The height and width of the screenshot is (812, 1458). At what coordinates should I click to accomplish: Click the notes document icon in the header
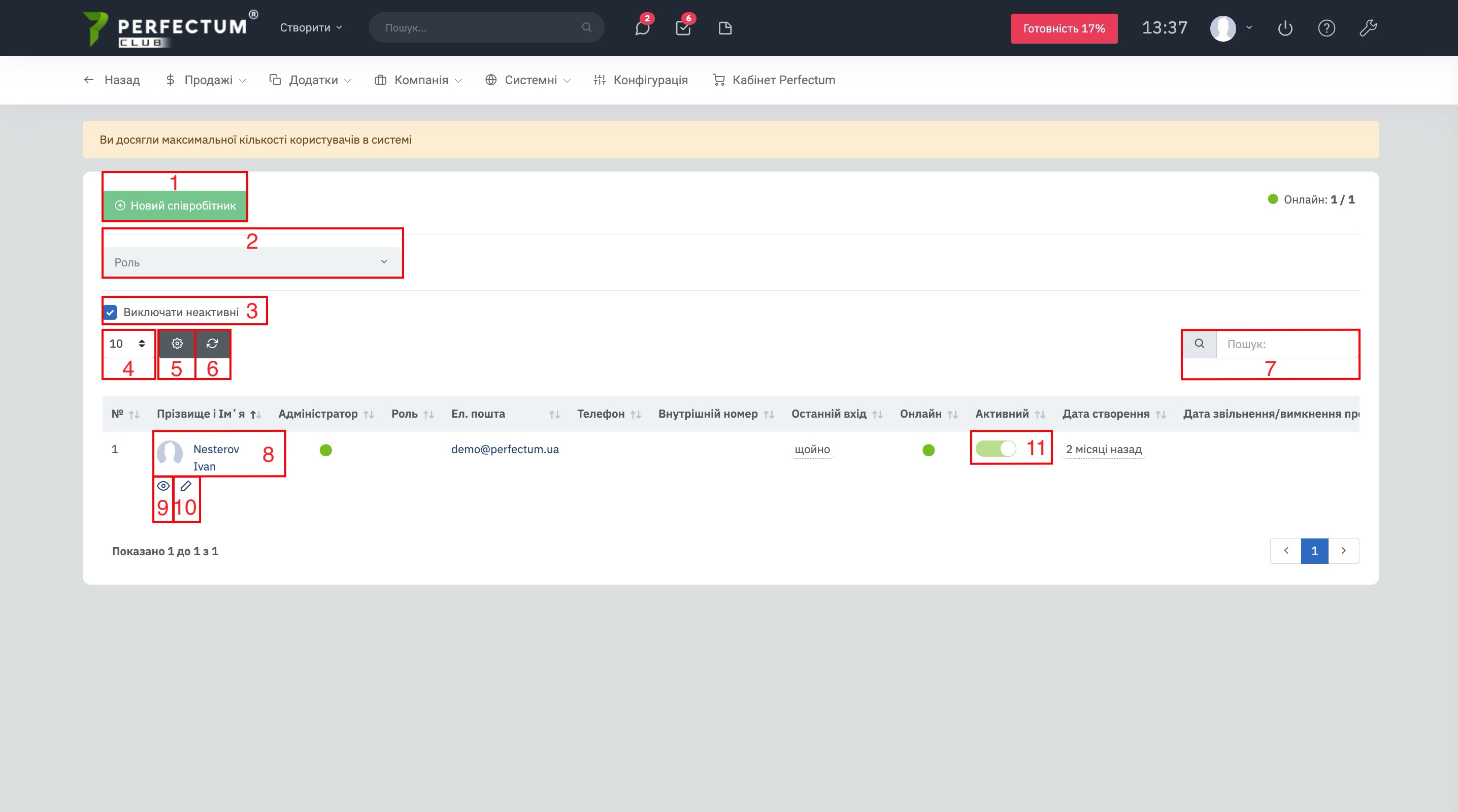(x=725, y=28)
